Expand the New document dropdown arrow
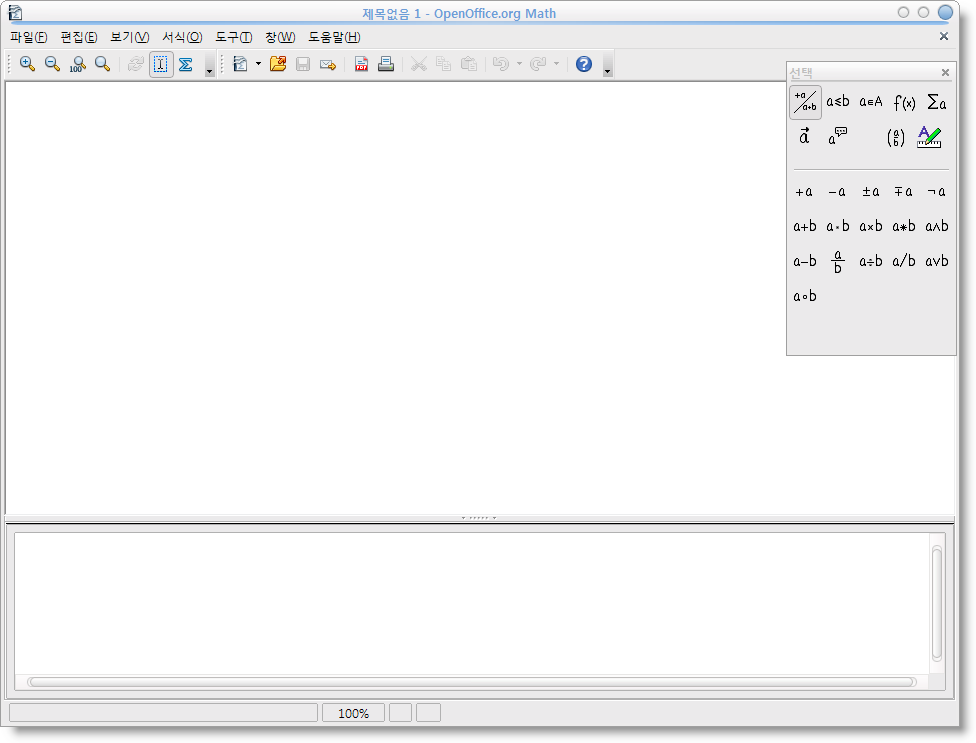The width and height of the screenshot is (976, 743). pyautogui.click(x=258, y=64)
